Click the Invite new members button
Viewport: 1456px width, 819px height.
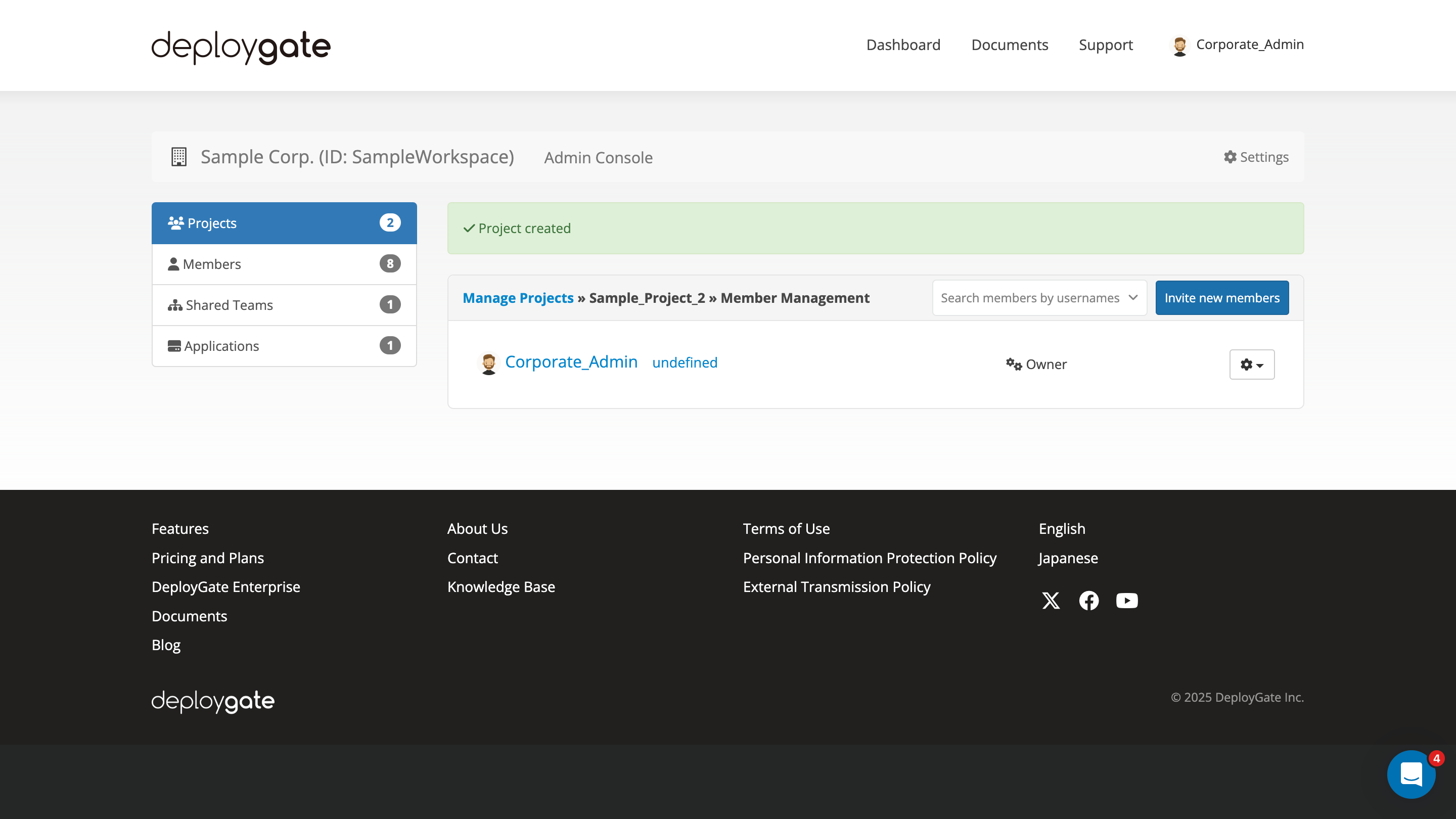tap(1222, 297)
